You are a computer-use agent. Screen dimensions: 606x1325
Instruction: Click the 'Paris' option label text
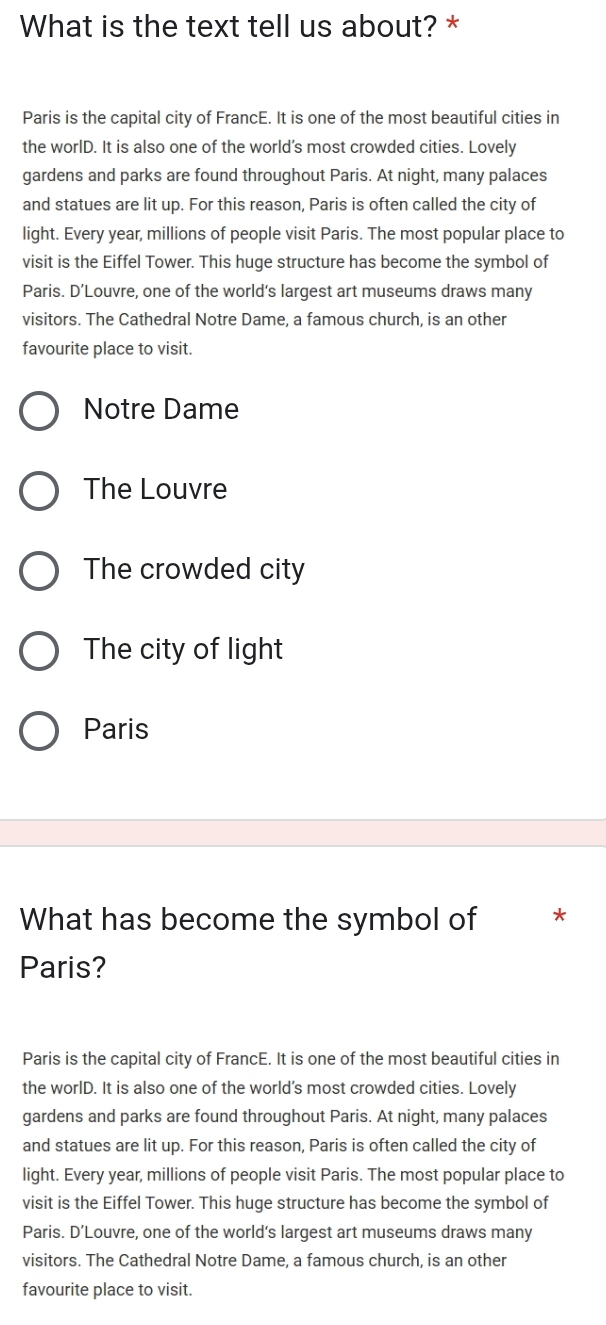point(117,729)
